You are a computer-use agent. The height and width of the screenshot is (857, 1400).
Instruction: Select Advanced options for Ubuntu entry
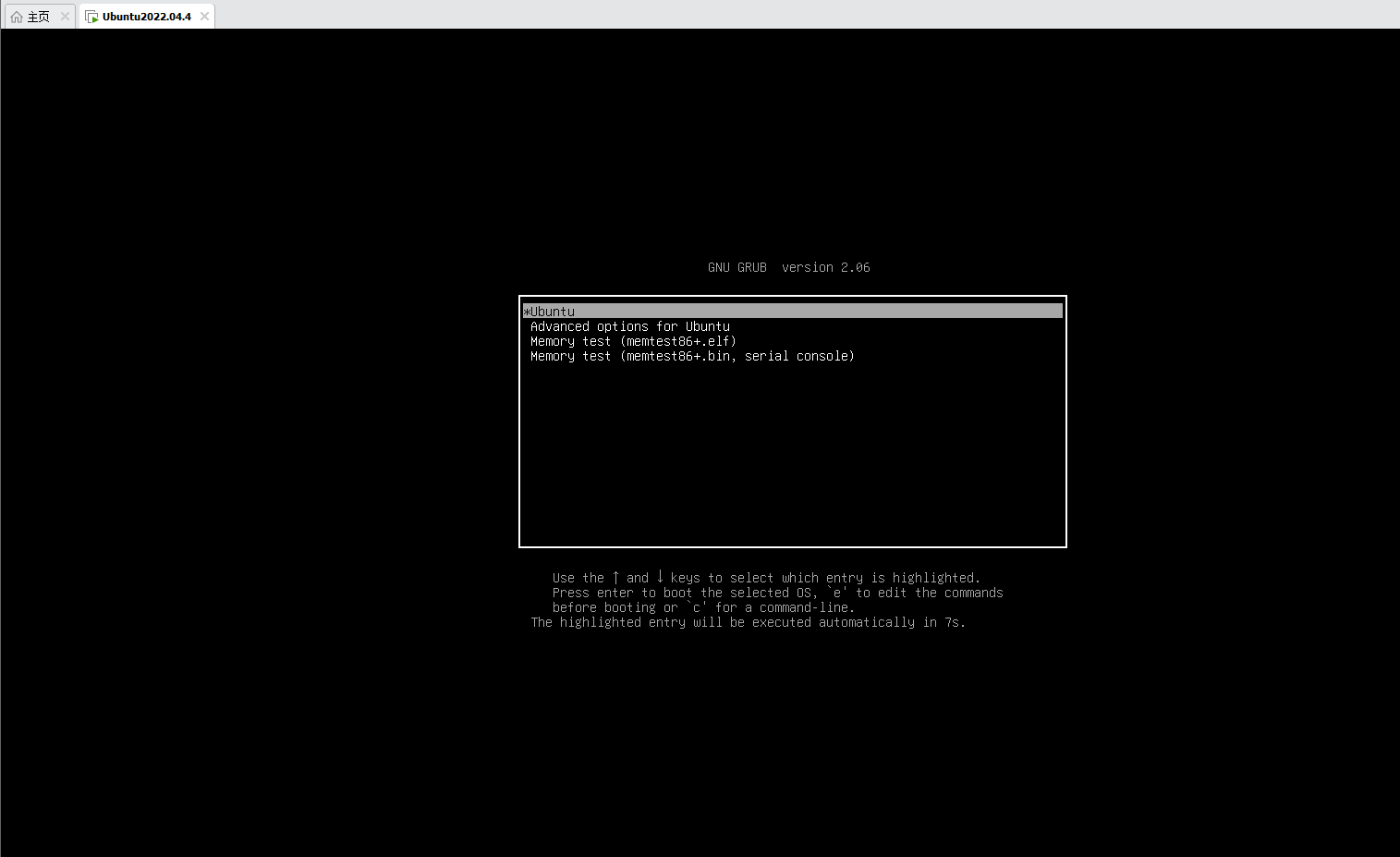tap(629, 326)
